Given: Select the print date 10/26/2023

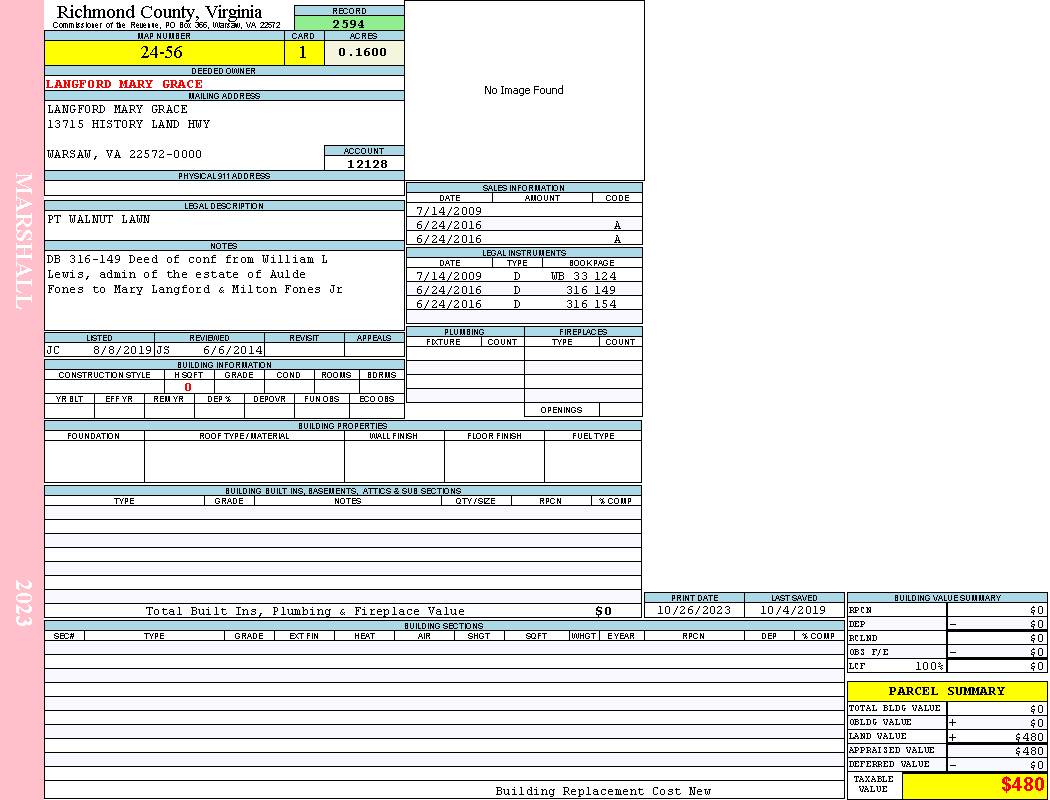Looking at the screenshot, I should coord(693,610).
